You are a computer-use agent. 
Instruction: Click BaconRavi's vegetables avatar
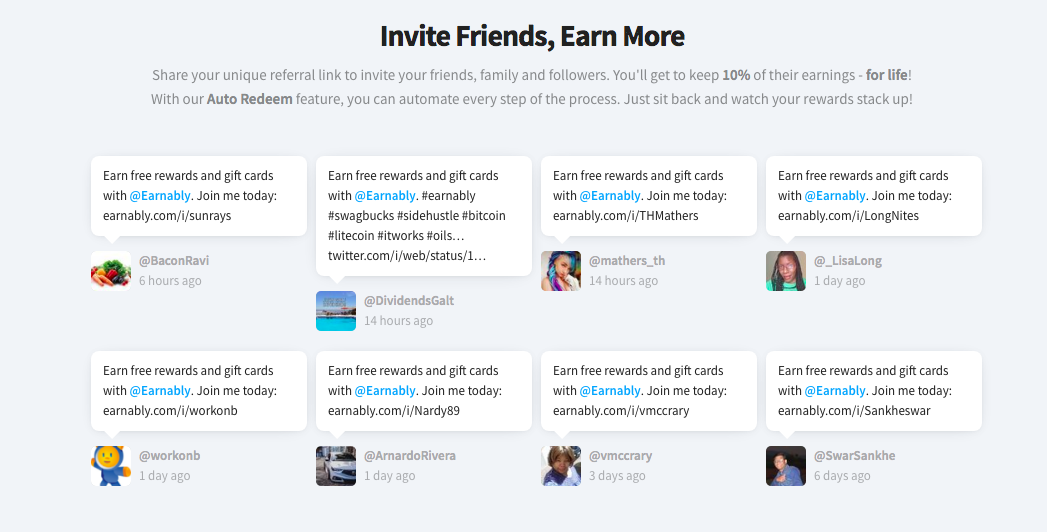tap(111, 271)
